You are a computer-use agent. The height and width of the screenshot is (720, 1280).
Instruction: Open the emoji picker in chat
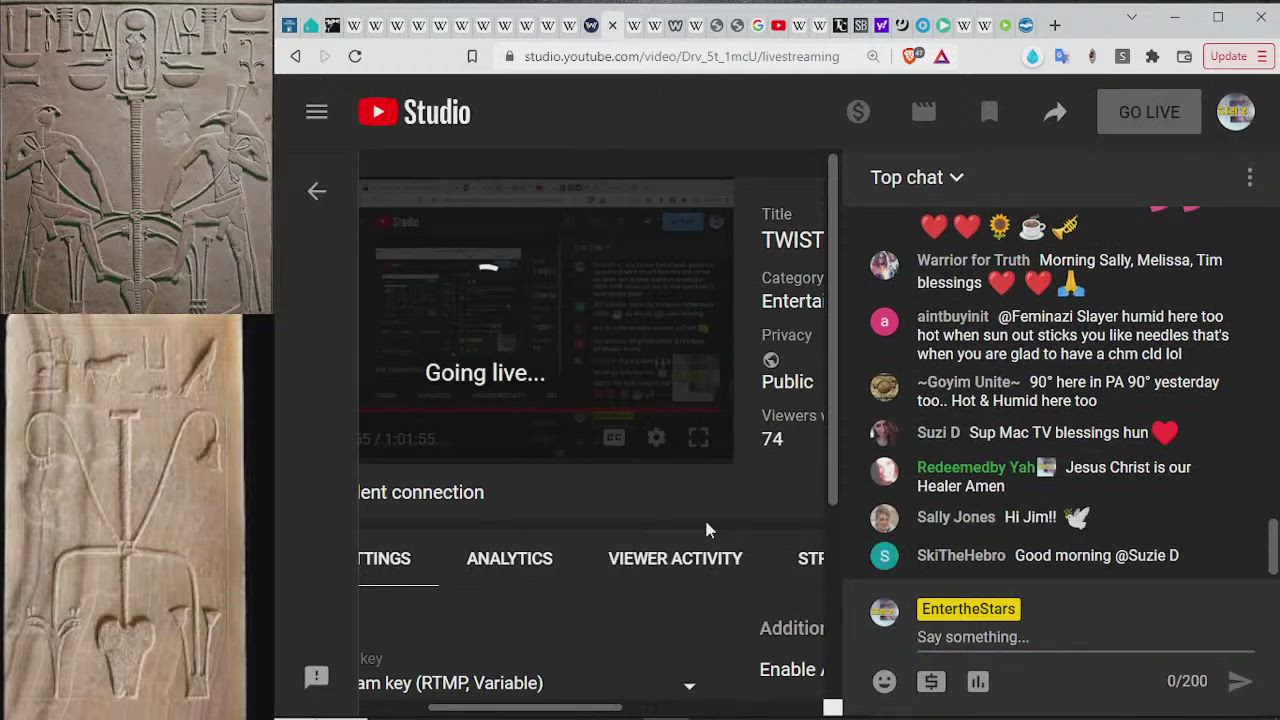click(884, 681)
